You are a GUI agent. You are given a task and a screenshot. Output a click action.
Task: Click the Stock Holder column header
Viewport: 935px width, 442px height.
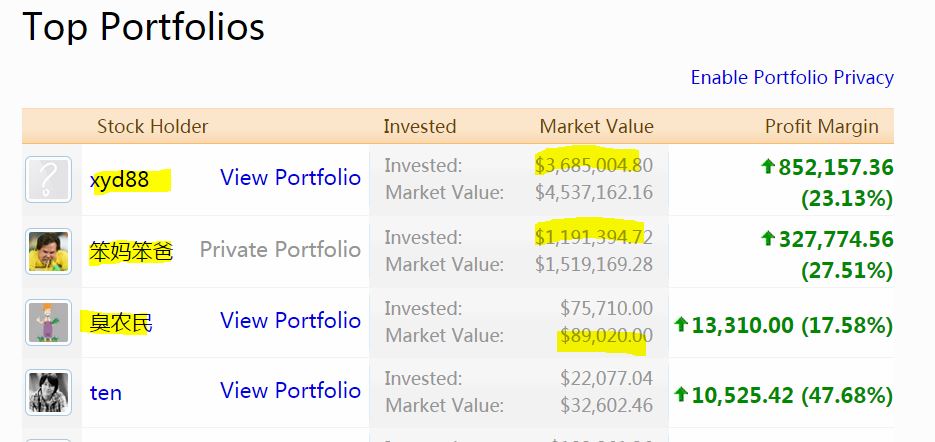pyautogui.click(x=152, y=126)
